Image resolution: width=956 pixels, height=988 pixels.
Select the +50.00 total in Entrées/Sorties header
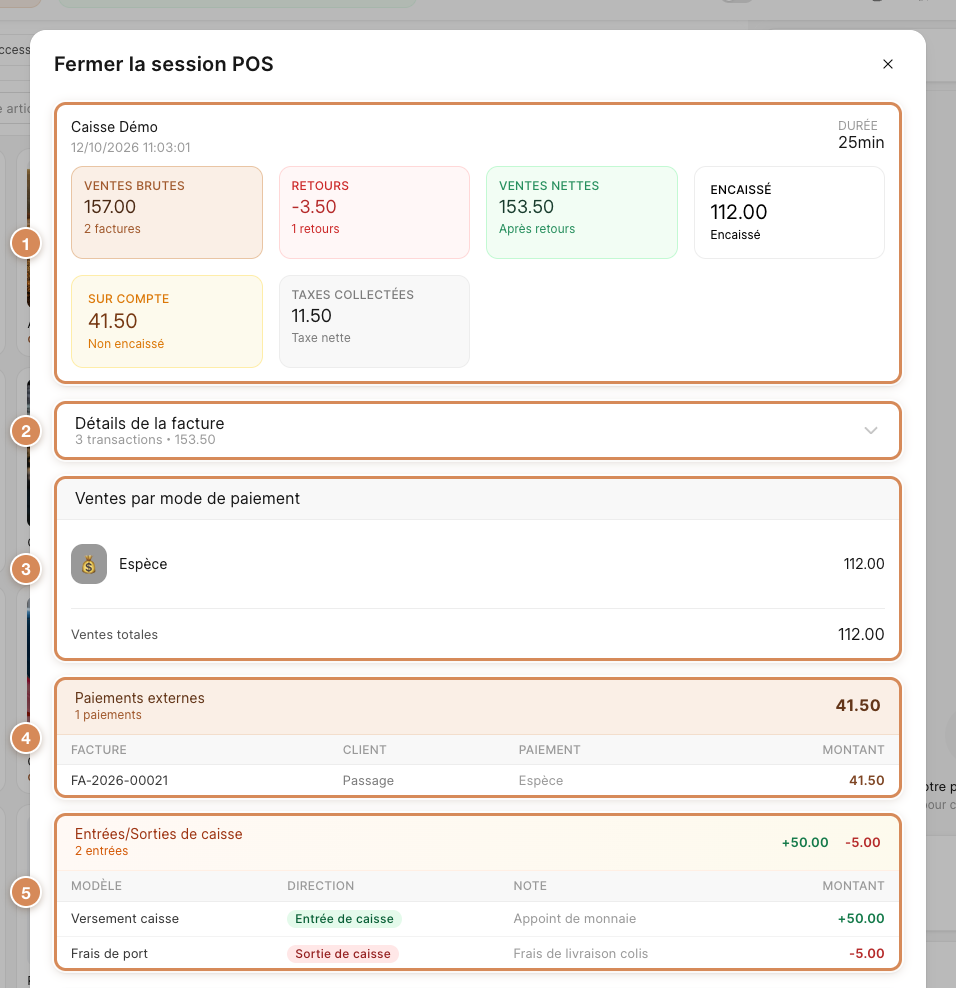(x=805, y=843)
